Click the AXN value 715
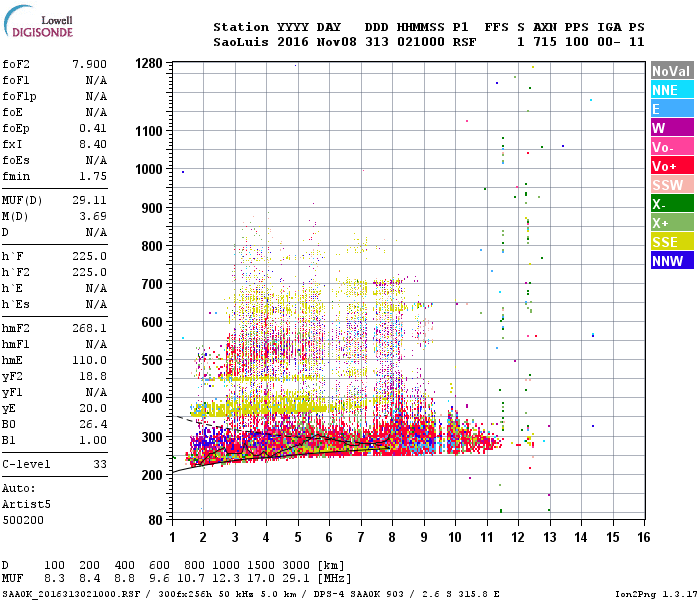This screenshot has height=600, width=700. (x=545, y=42)
